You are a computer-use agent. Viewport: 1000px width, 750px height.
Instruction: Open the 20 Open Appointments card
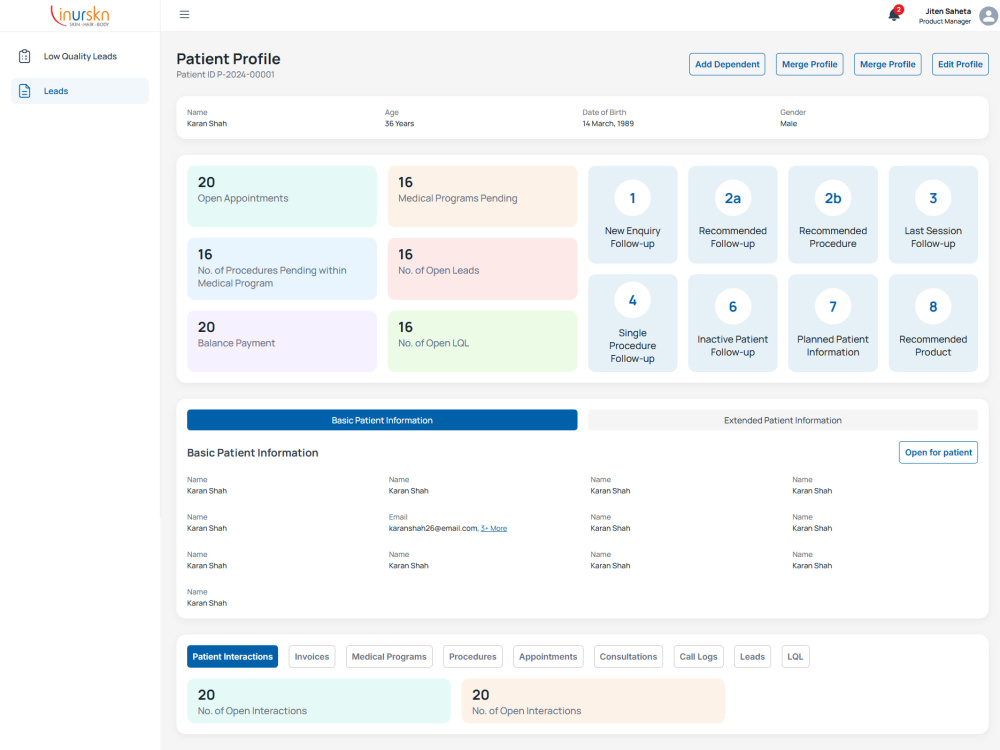282,196
